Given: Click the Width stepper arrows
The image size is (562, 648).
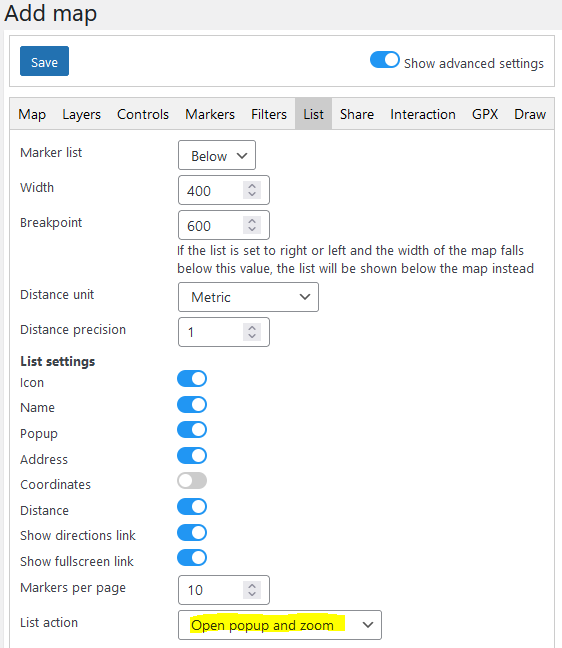Looking at the screenshot, I should (252, 190).
